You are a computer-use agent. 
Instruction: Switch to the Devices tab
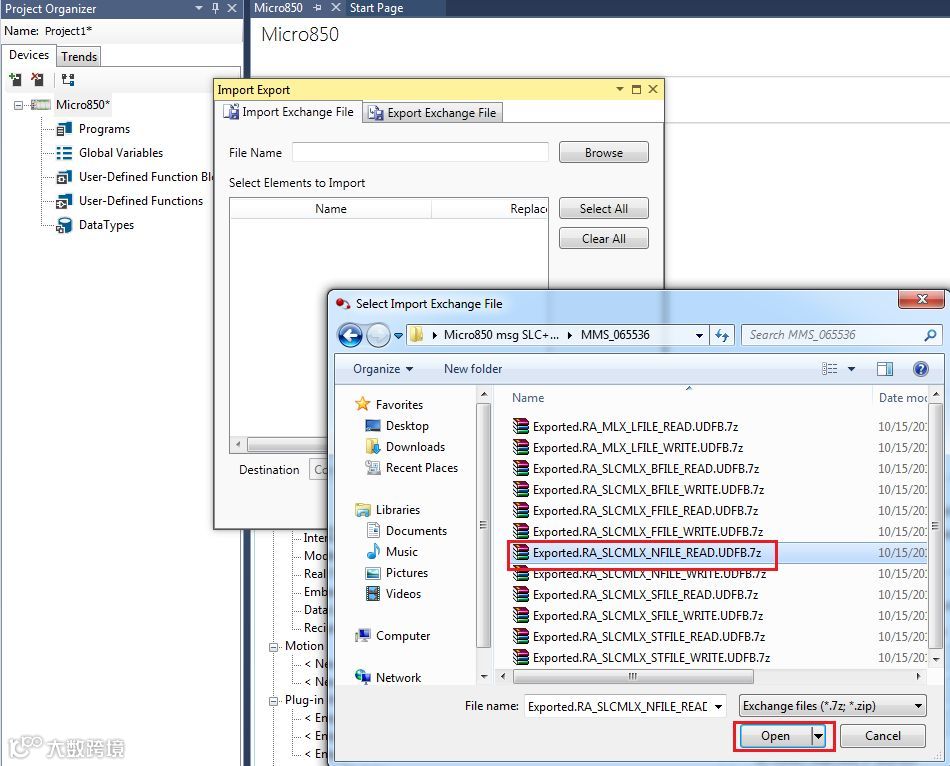28,55
